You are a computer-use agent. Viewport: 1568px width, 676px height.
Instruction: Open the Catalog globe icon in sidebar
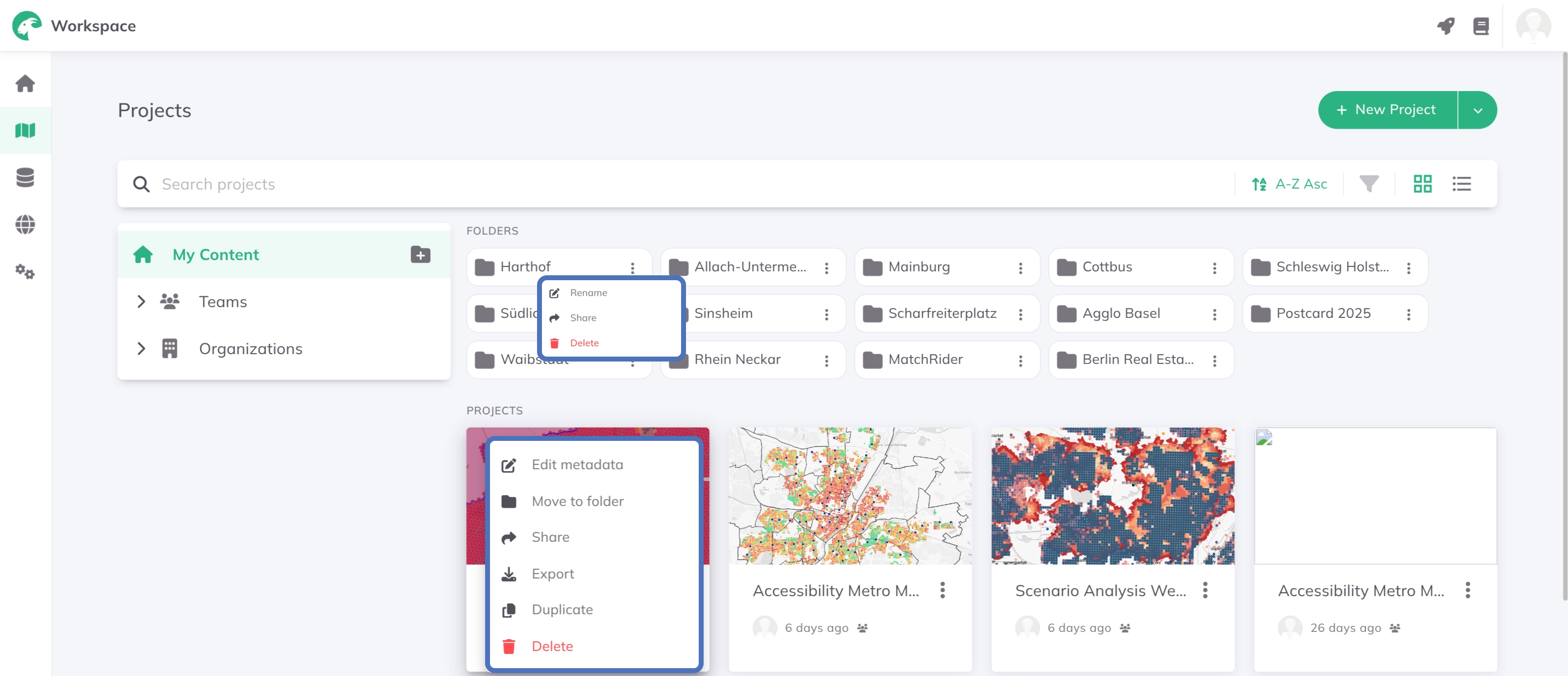(25, 224)
